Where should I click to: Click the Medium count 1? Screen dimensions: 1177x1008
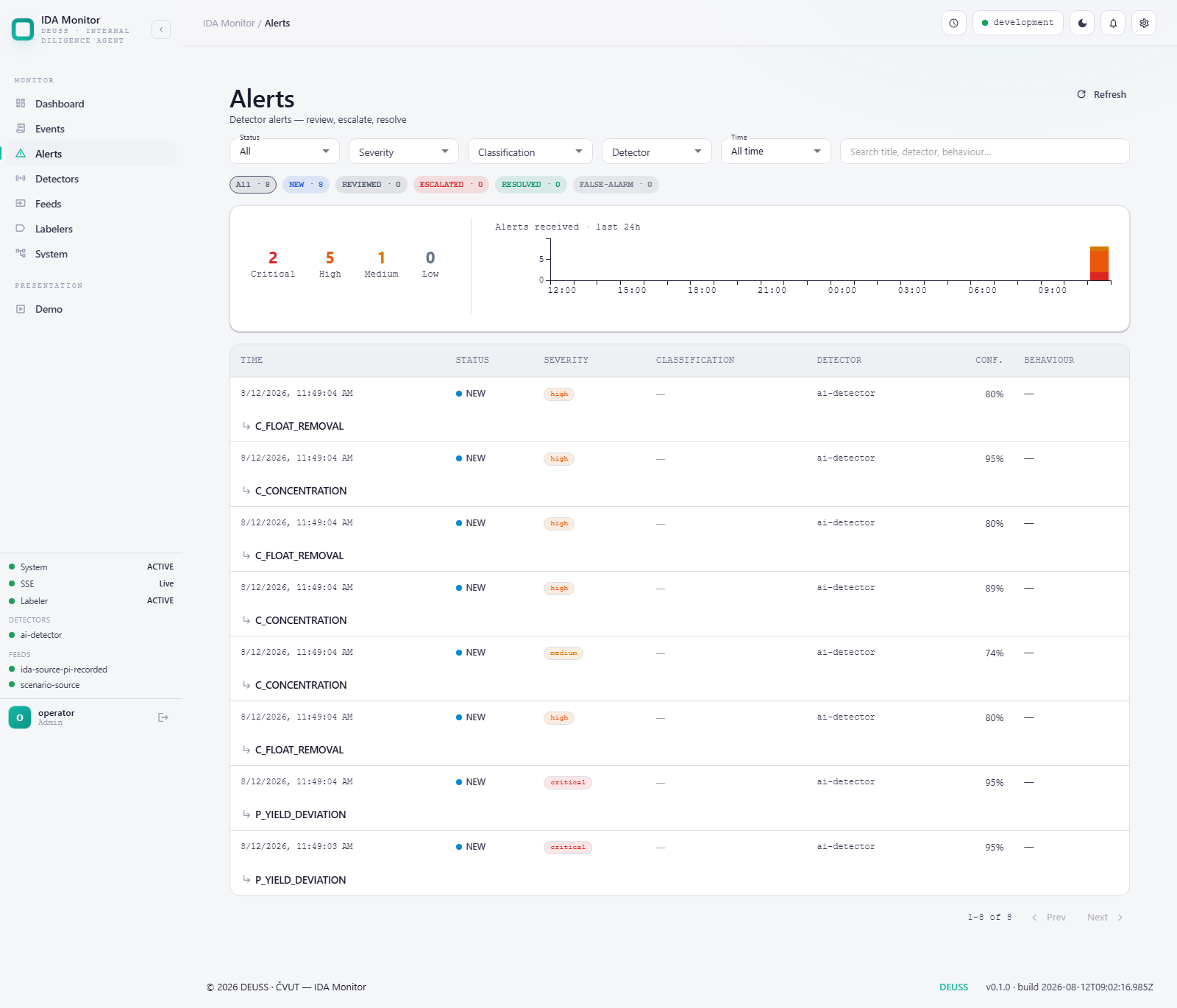click(x=382, y=258)
